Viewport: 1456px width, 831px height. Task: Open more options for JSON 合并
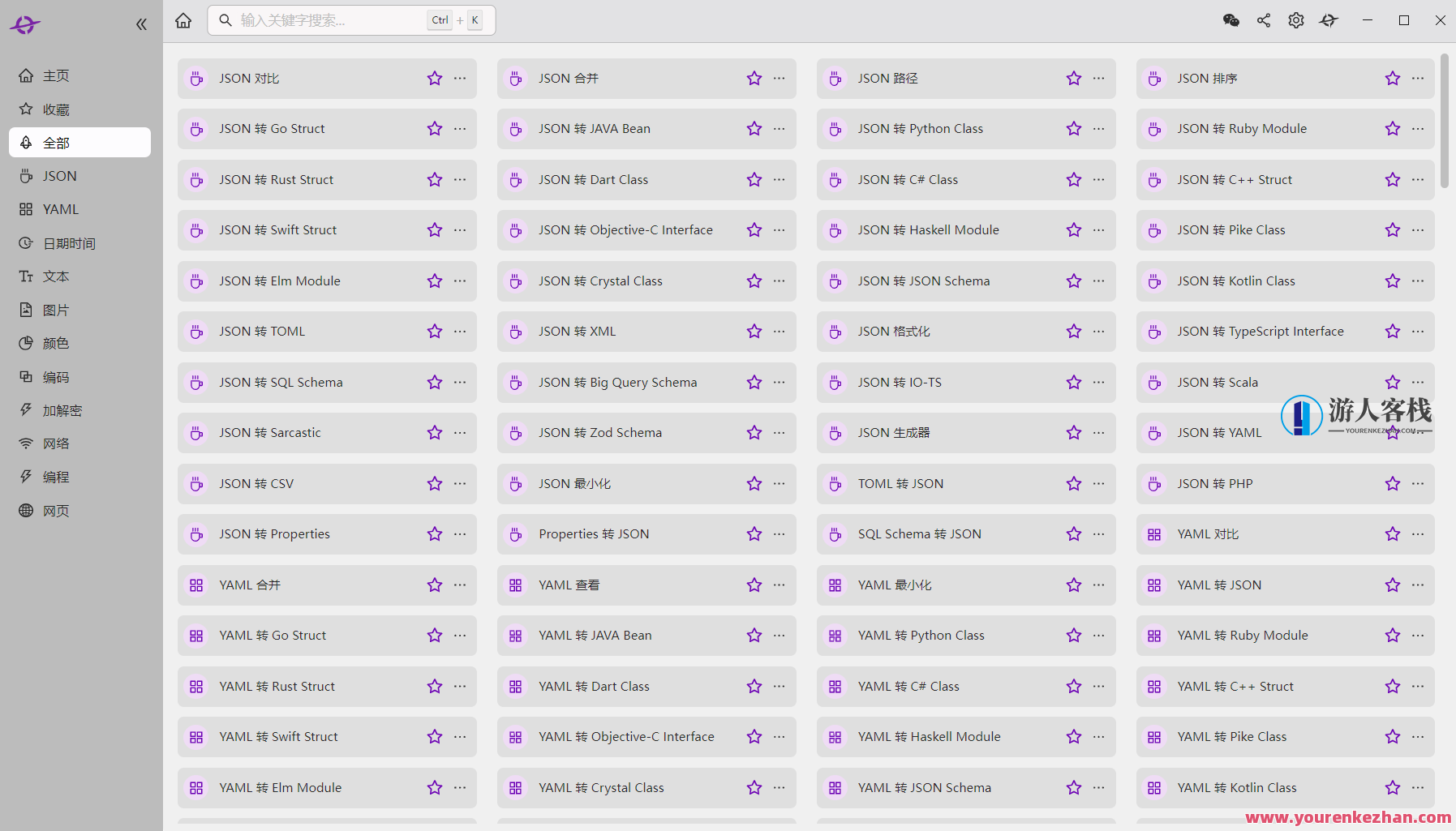coord(780,79)
